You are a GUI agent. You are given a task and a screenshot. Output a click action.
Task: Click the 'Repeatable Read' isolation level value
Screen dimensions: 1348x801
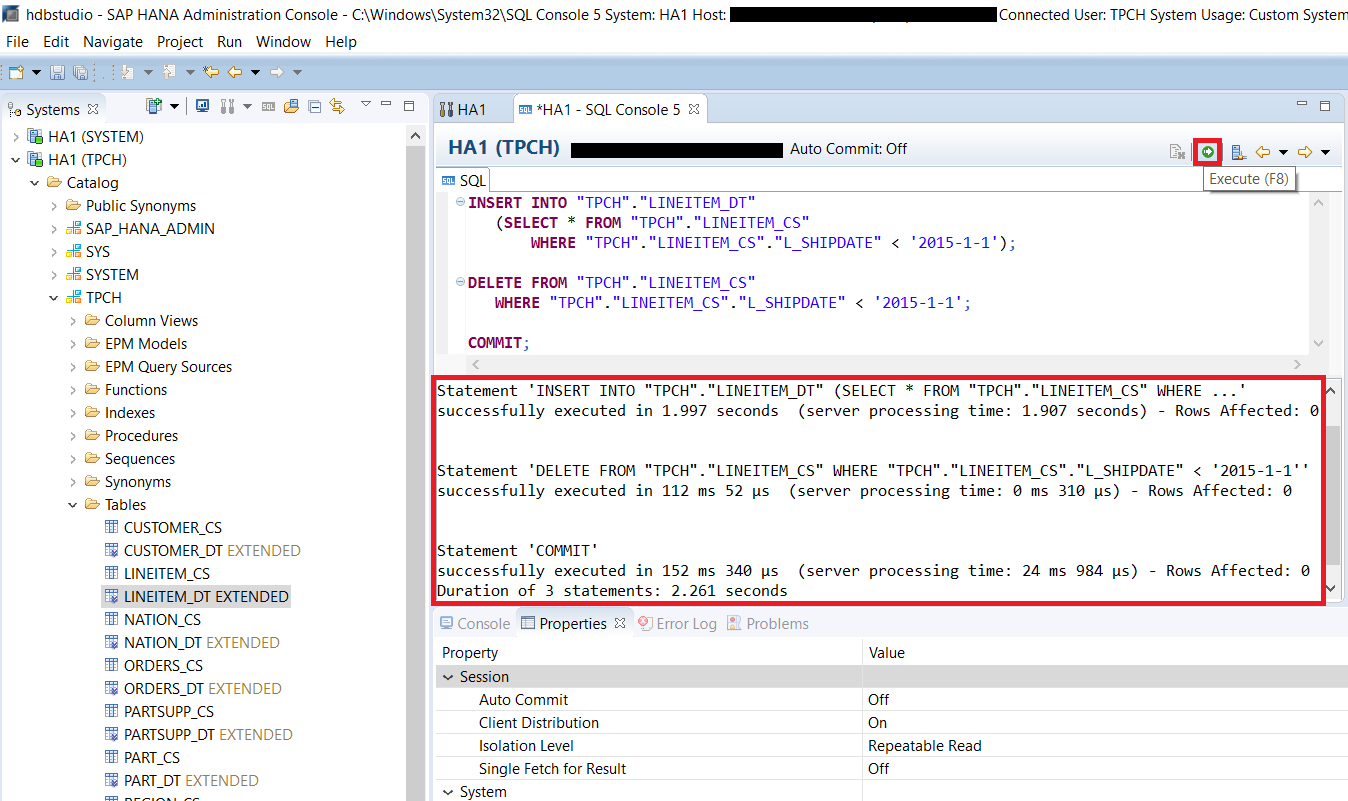tap(925, 746)
